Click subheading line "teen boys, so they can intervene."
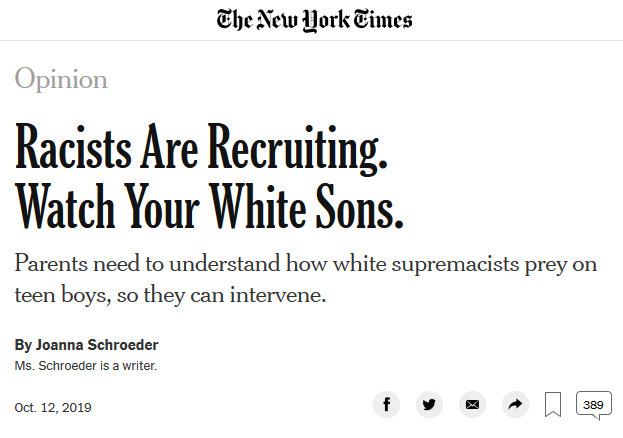 [x=170, y=295]
